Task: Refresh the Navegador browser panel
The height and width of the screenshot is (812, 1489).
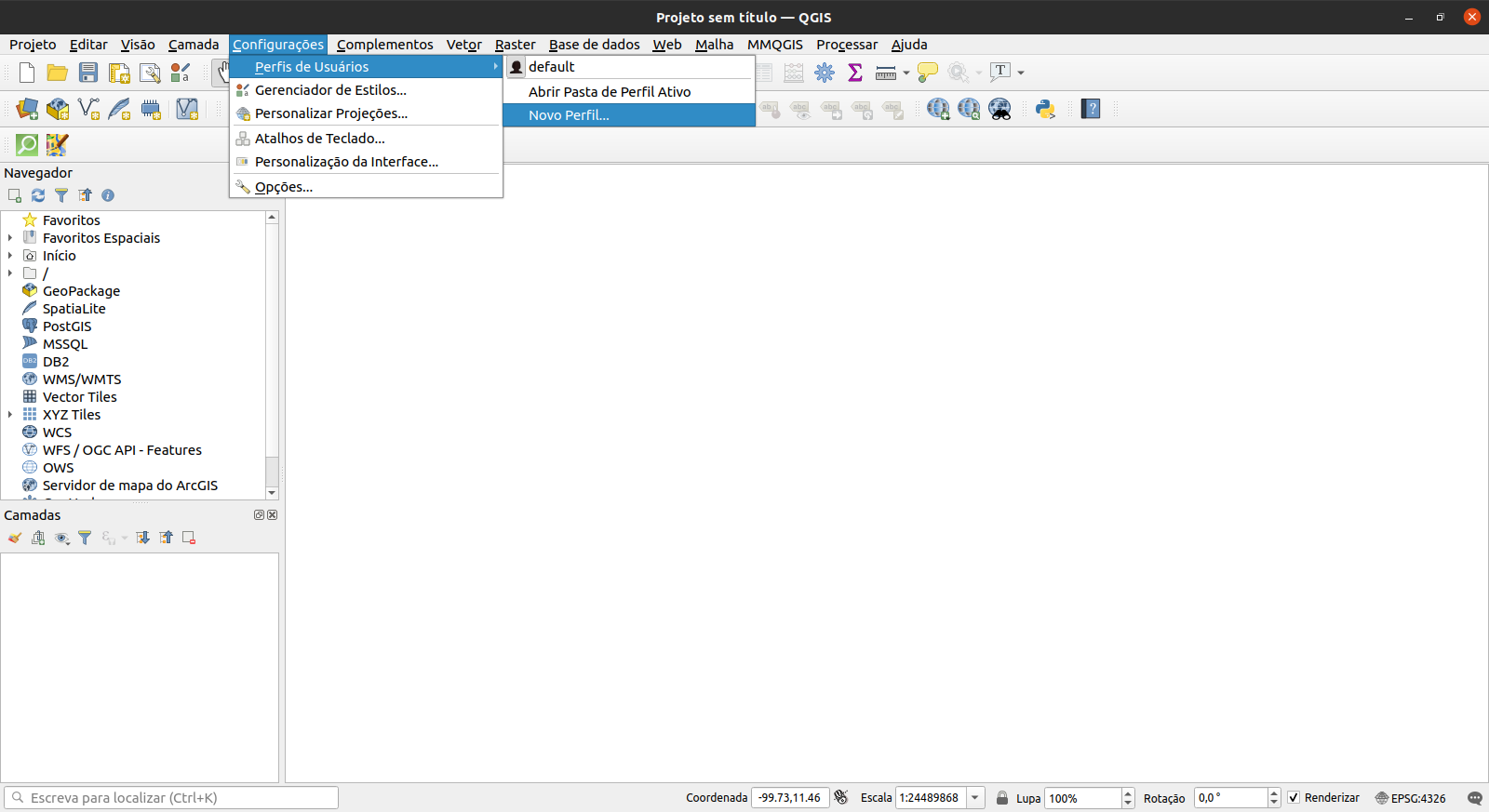Action: click(x=38, y=195)
